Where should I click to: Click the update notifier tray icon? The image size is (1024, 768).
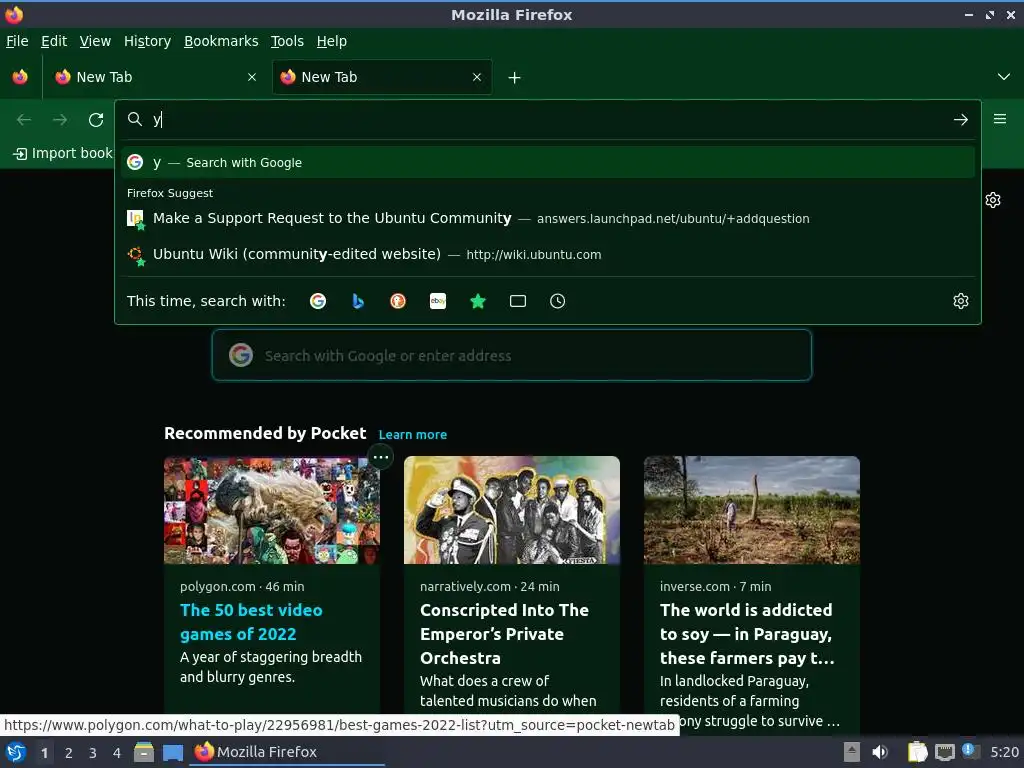click(x=970, y=751)
